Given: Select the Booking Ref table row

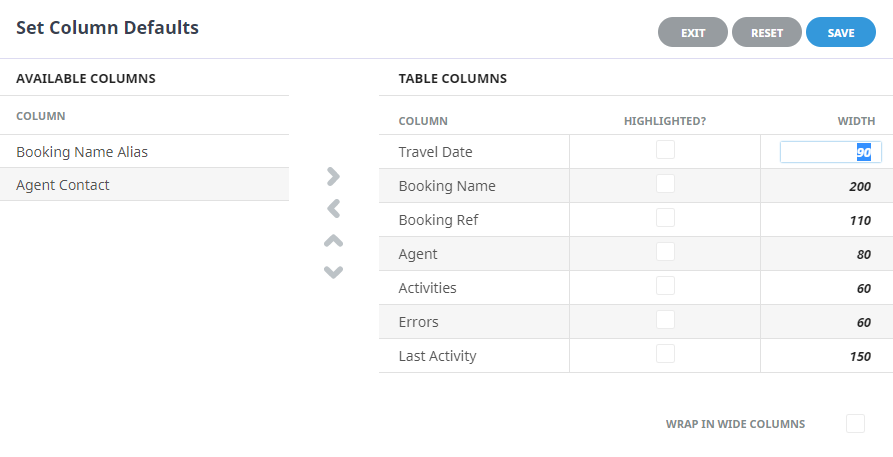Looking at the screenshot, I should pyautogui.click(x=636, y=220).
